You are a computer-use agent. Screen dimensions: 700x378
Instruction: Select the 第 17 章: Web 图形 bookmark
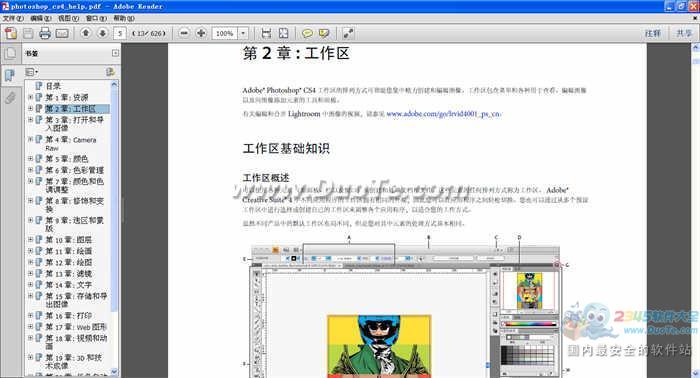[76, 327]
